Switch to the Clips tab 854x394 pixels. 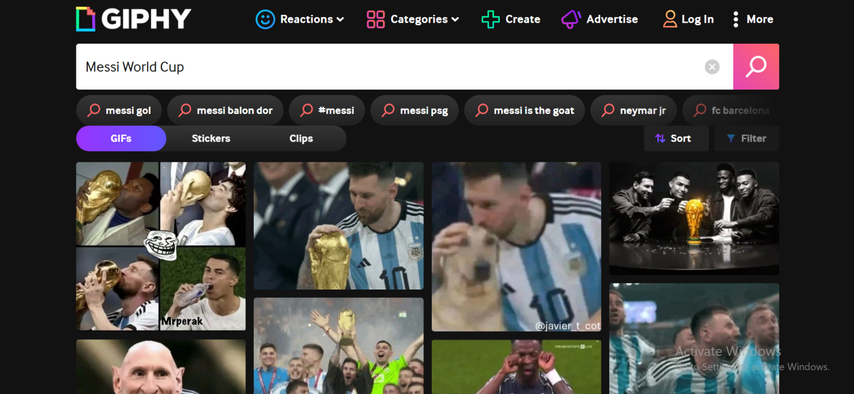pos(301,138)
